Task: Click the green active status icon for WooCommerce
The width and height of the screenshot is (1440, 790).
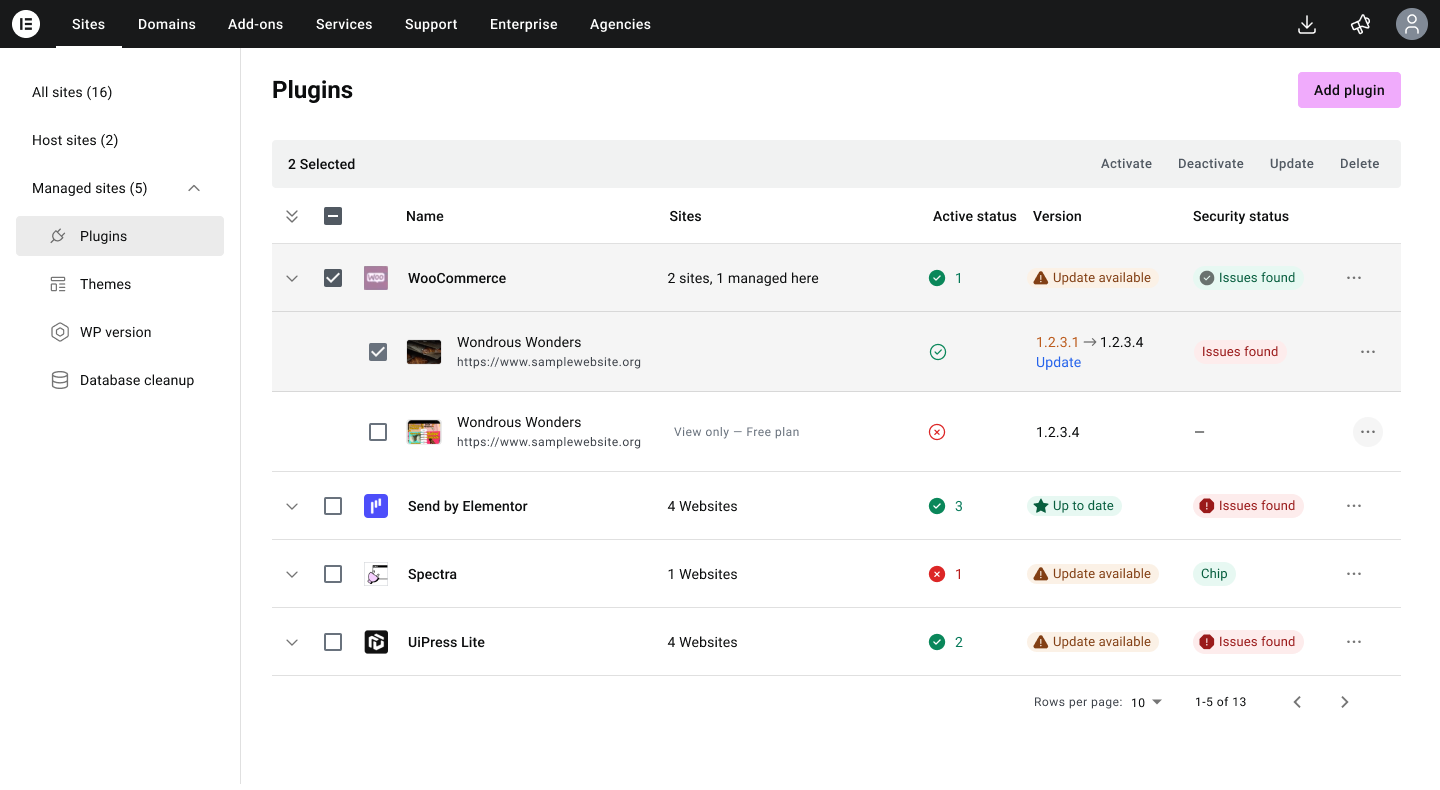Action: (937, 278)
